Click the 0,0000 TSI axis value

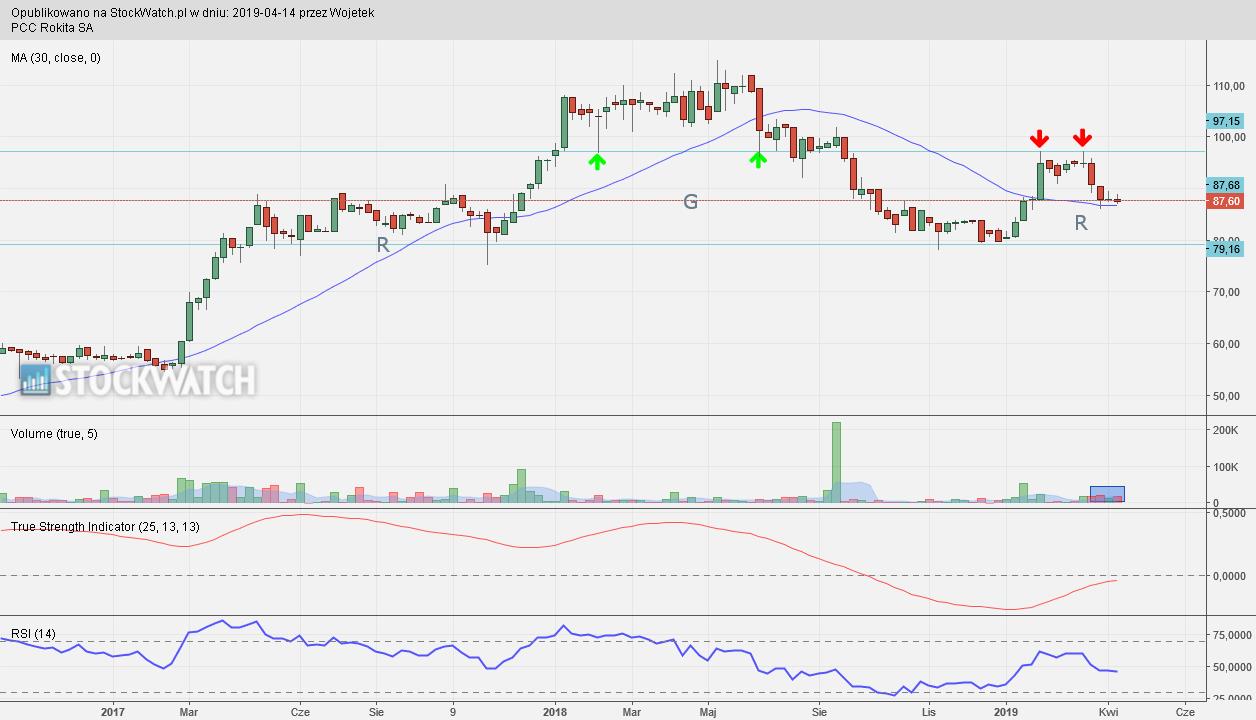[1228, 576]
